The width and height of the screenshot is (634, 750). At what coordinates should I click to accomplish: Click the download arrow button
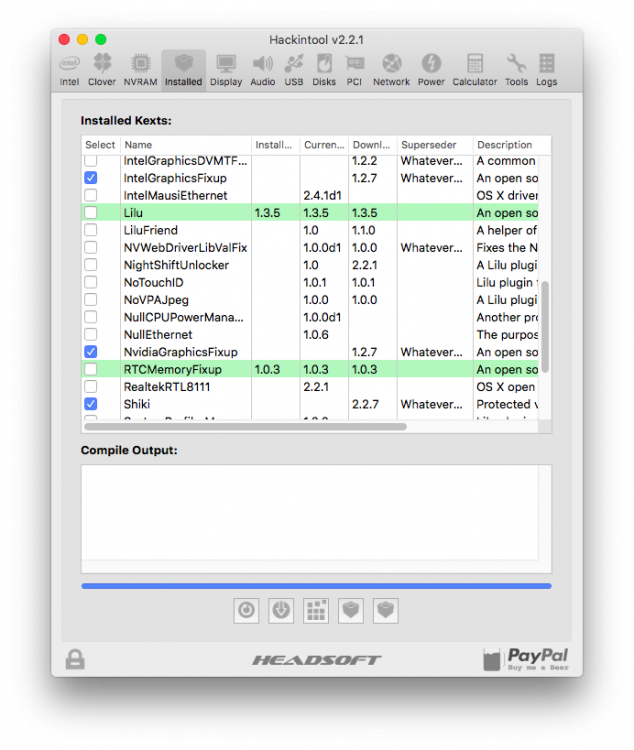pos(281,610)
